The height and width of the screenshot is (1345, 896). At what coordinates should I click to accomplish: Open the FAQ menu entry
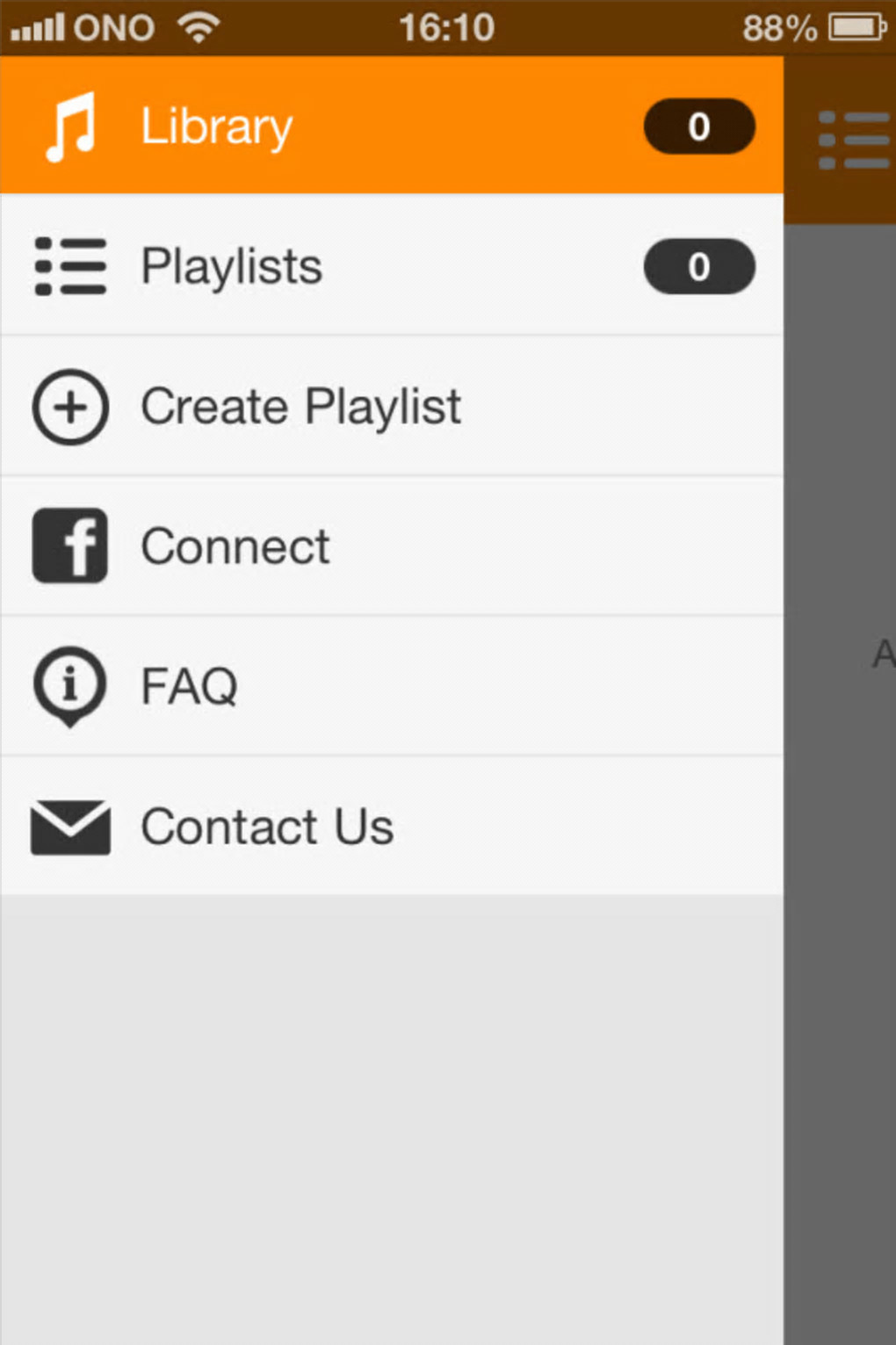tap(190, 686)
